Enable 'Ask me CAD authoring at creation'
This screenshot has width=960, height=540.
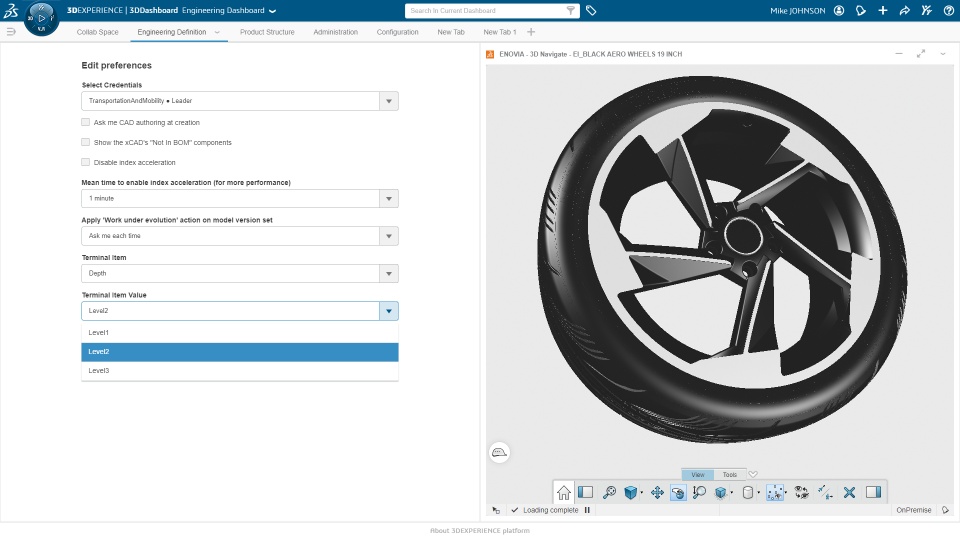pyautogui.click(x=86, y=122)
